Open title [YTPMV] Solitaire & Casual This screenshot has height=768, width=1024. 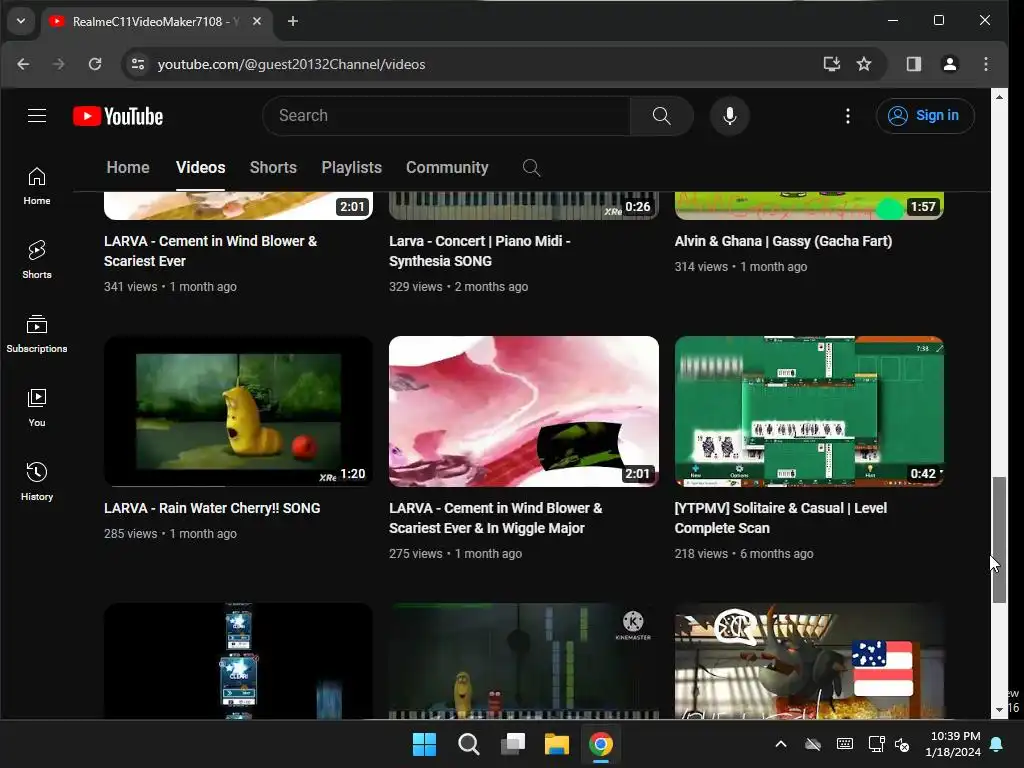780,518
